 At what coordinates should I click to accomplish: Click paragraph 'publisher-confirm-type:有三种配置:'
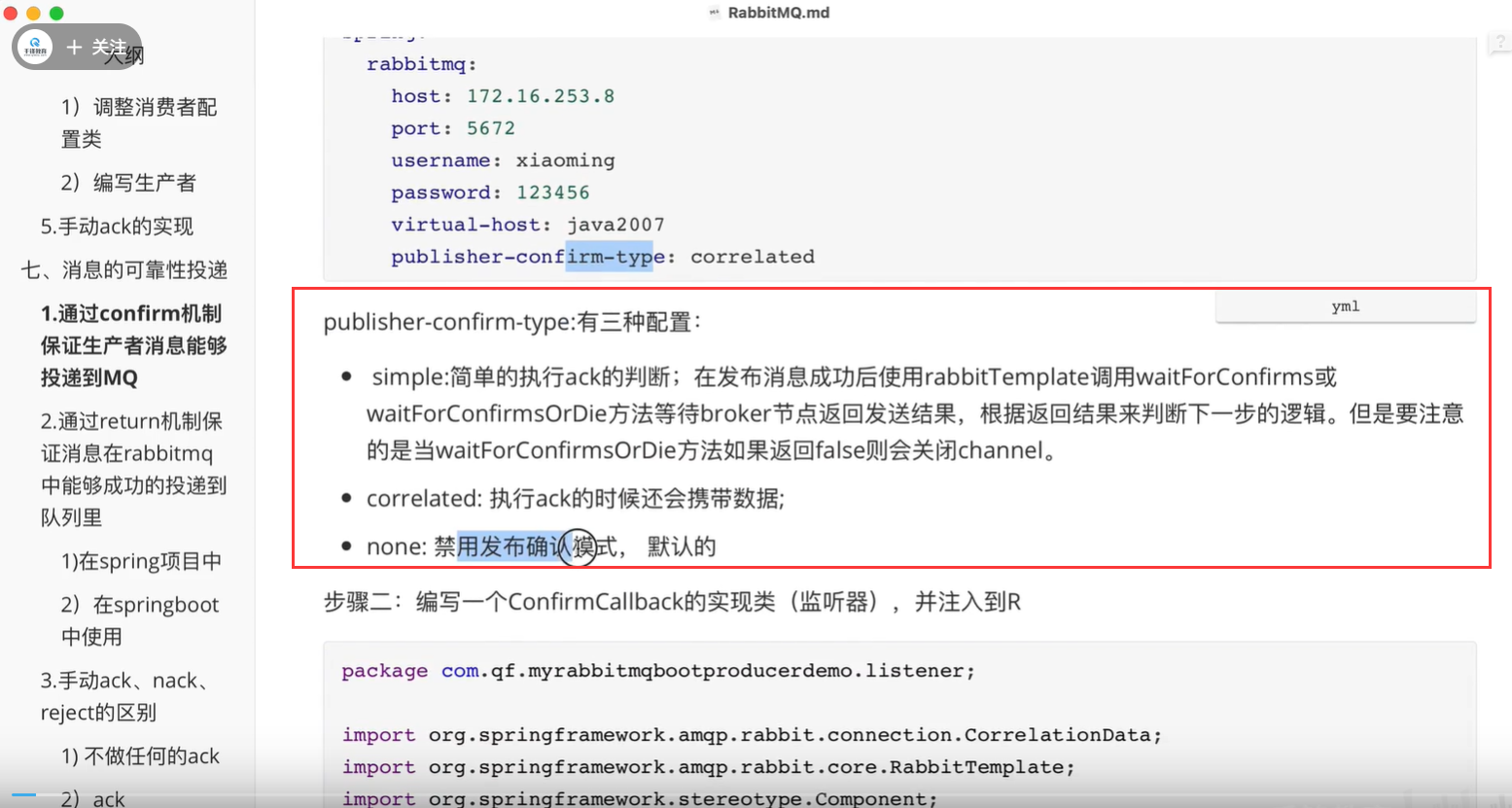[511, 322]
